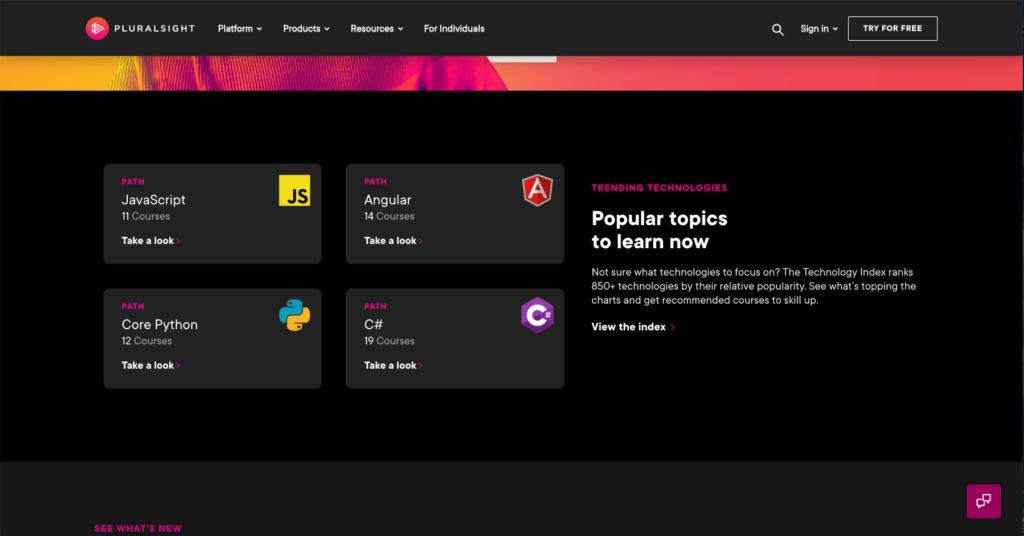The image size is (1024, 536).
Task: Click the Angular shield logo icon
Action: pyautogui.click(x=537, y=191)
